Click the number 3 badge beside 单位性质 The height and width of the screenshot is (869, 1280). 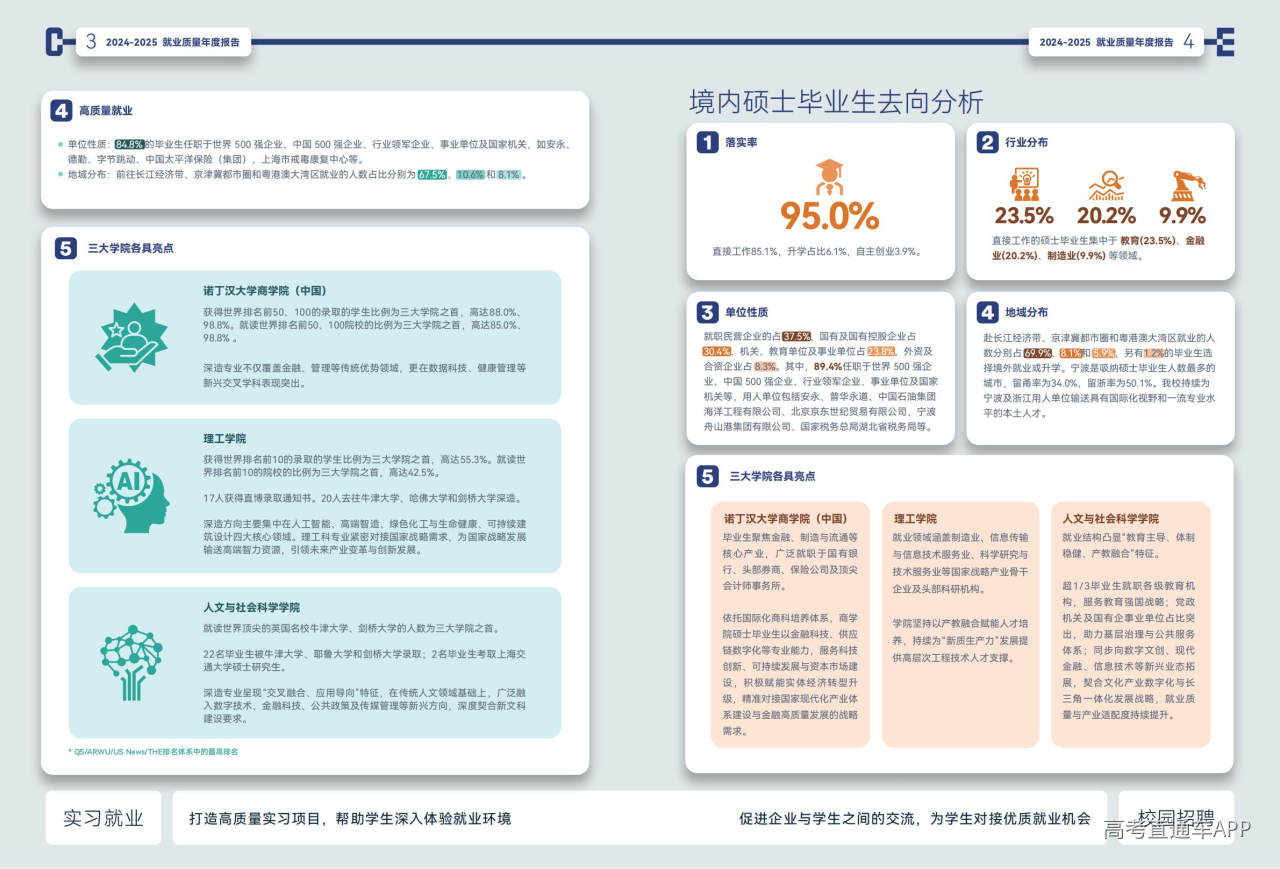(707, 312)
